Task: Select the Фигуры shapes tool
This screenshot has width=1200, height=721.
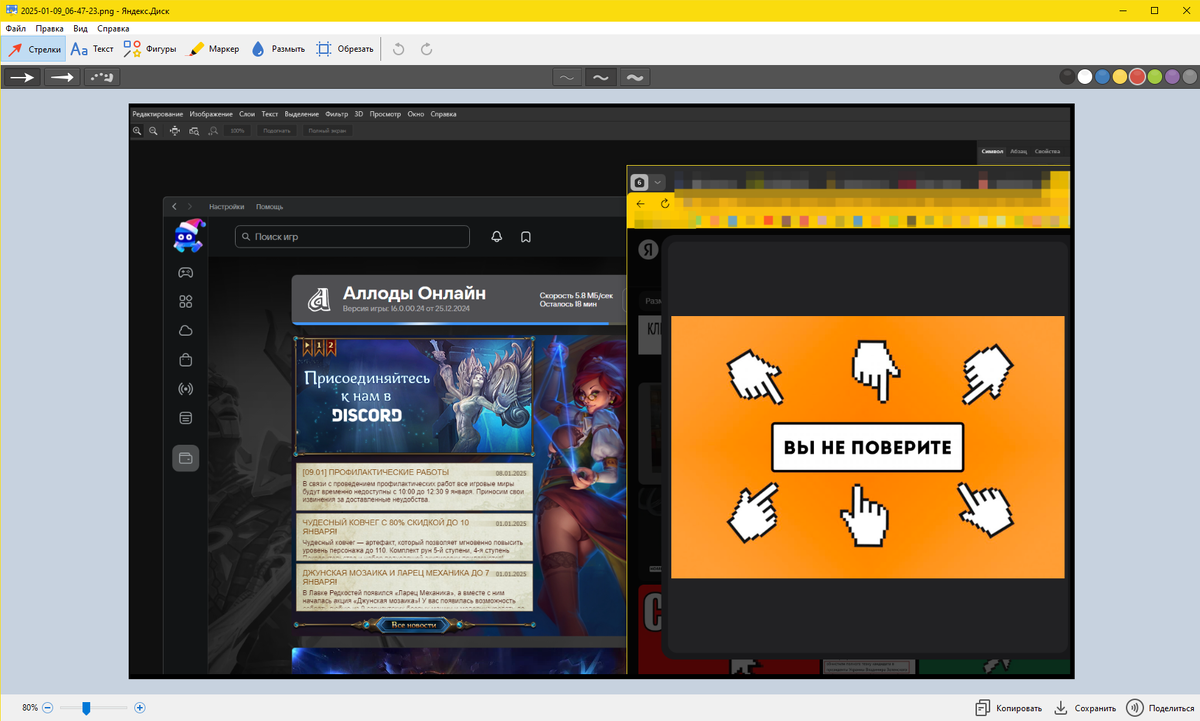Action: click(x=150, y=49)
